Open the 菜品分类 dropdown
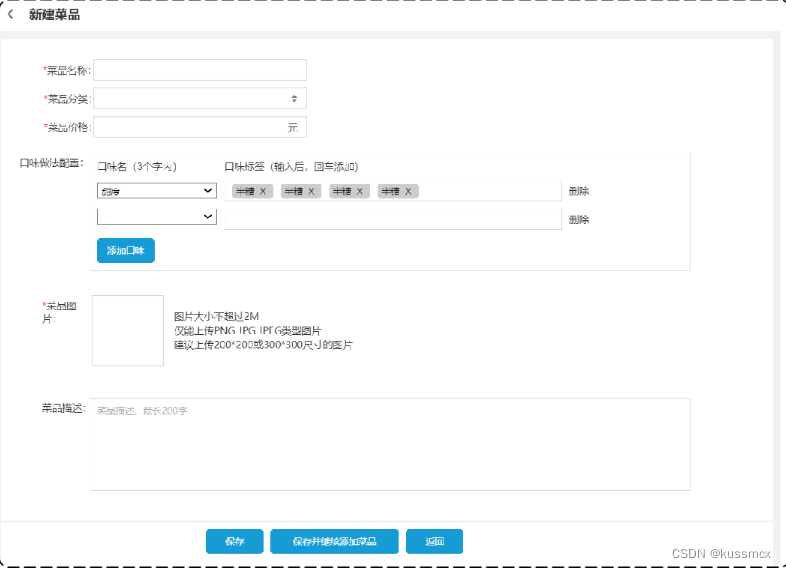Viewport: 786px width, 568px height. (x=200, y=99)
